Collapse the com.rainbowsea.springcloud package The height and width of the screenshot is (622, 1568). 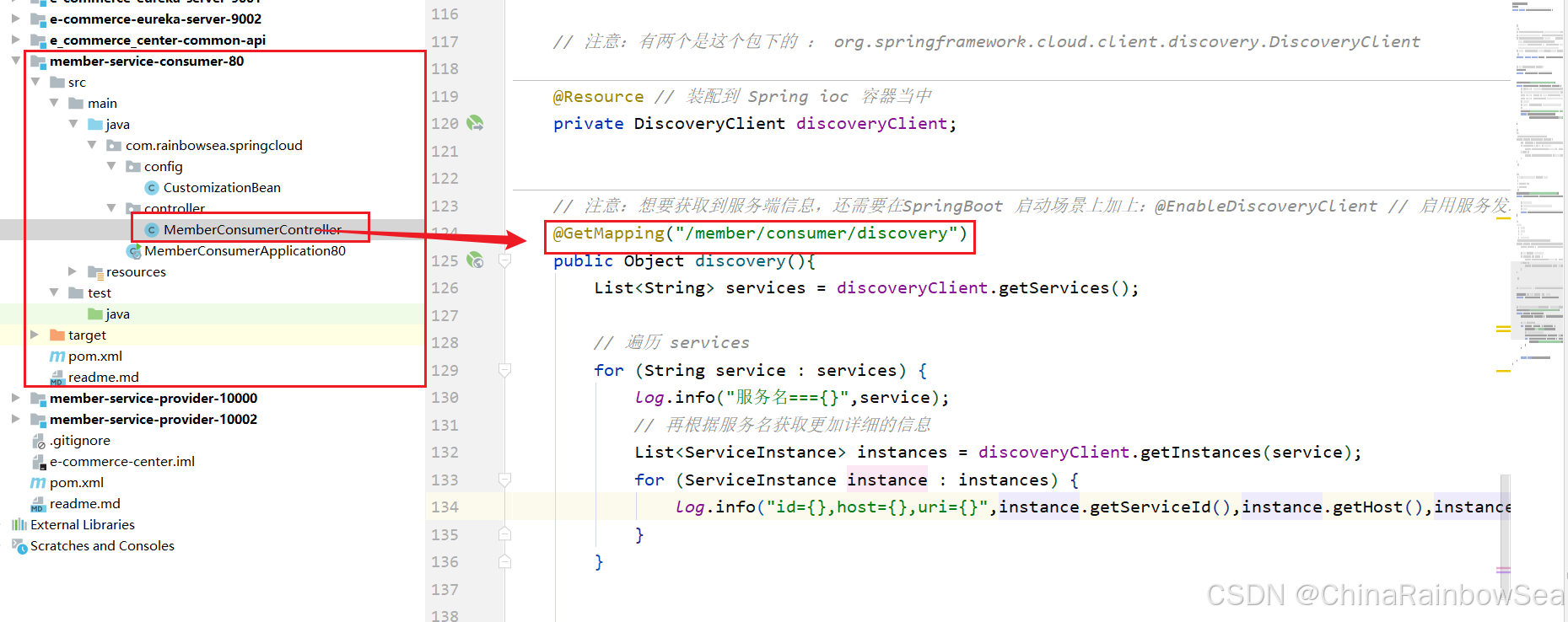pos(92,145)
